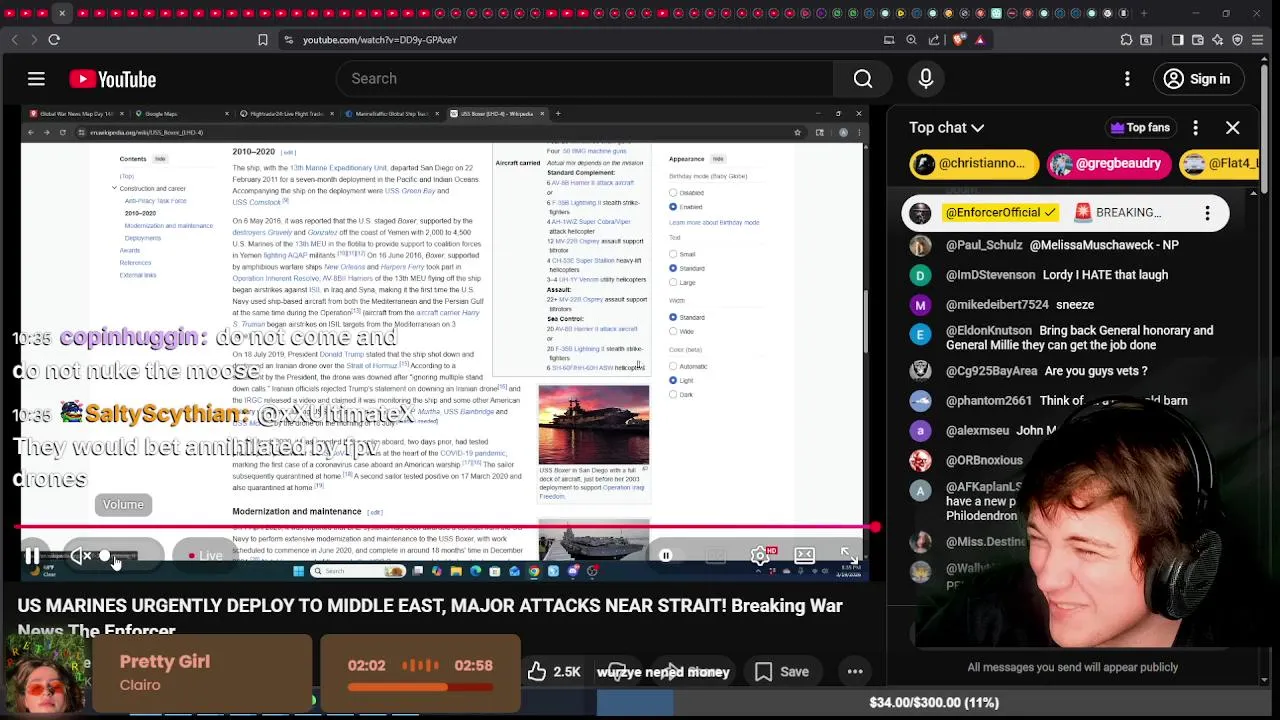Submit search with the magnifier button
Image resolution: width=1280 pixels, height=720 pixels.
(x=863, y=79)
